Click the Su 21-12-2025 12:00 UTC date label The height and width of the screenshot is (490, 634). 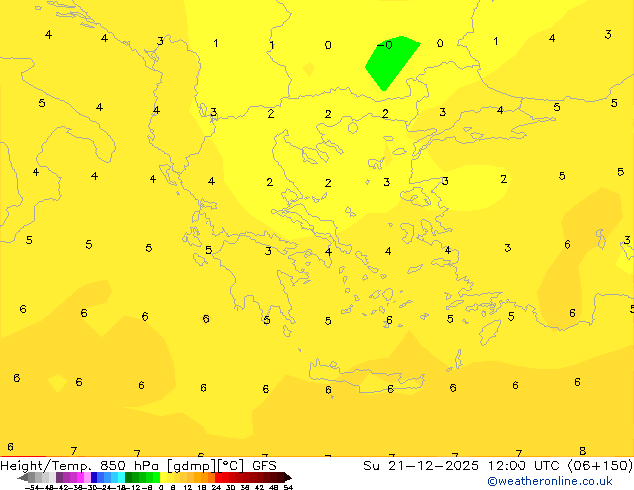[x=463, y=465]
